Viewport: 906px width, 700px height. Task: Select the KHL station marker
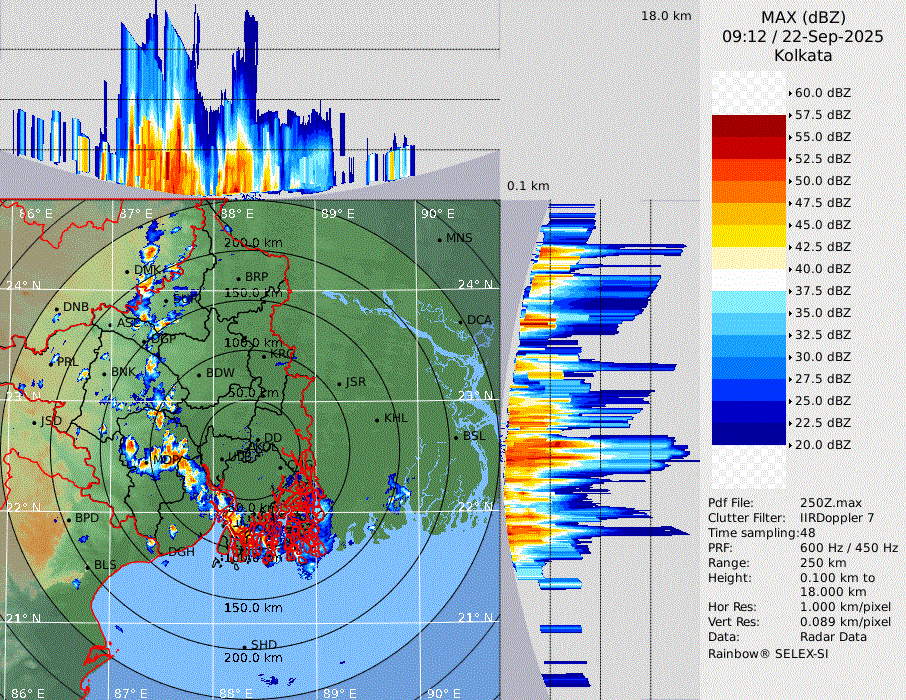[x=378, y=418]
